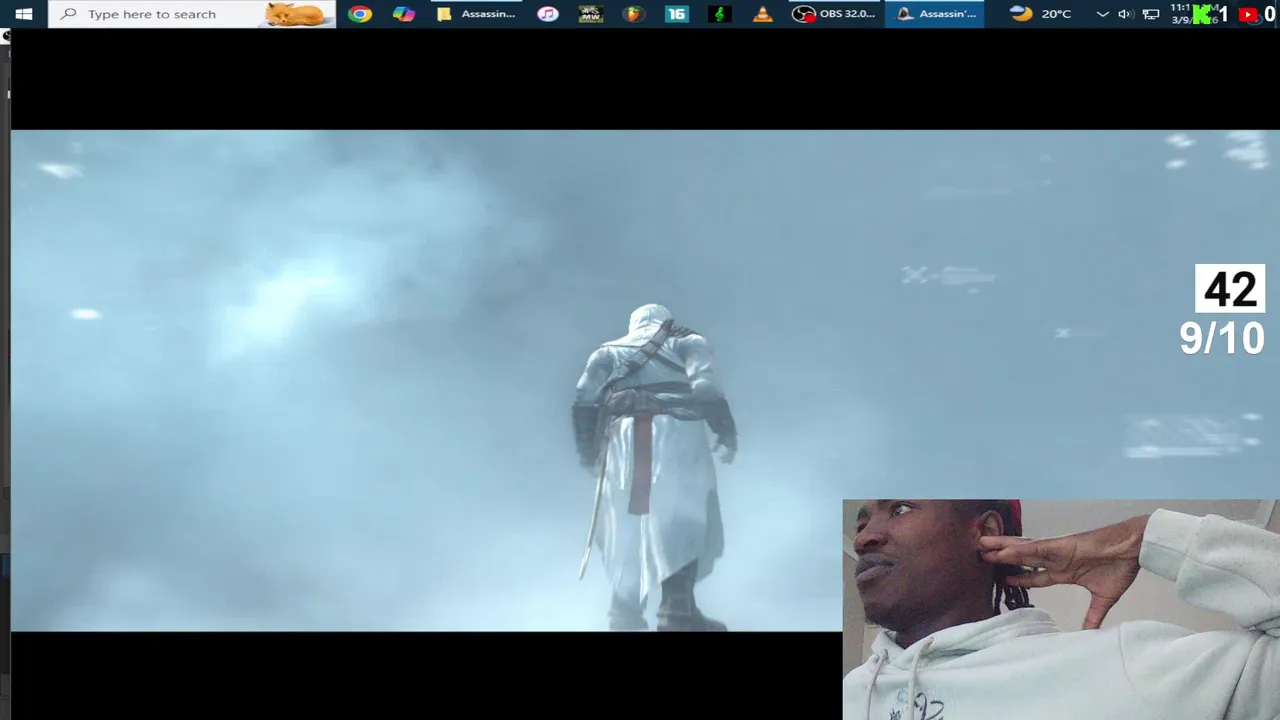Open the Assassin folder in File Explorer
Screen dimensions: 1280x720
(477, 14)
